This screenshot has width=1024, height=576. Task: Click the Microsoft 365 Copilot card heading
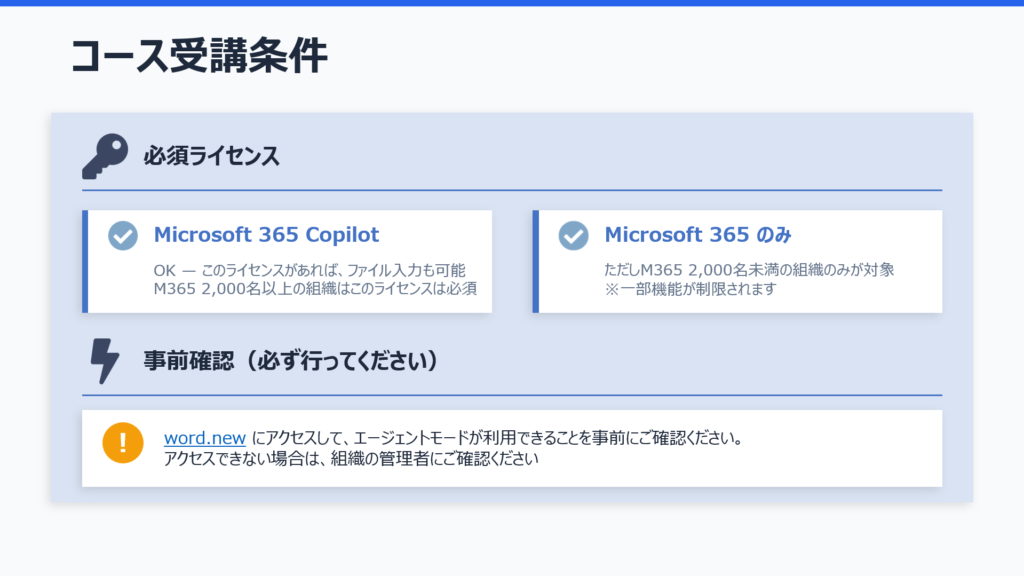pyautogui.click(x=266, y=235)
